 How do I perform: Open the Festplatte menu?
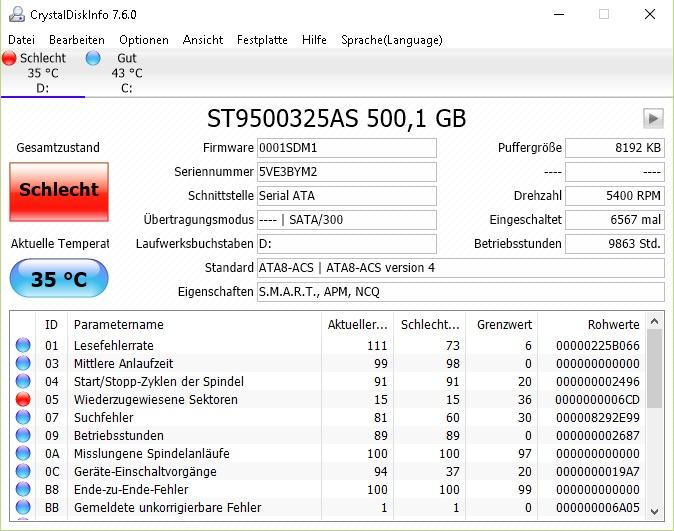262,40
